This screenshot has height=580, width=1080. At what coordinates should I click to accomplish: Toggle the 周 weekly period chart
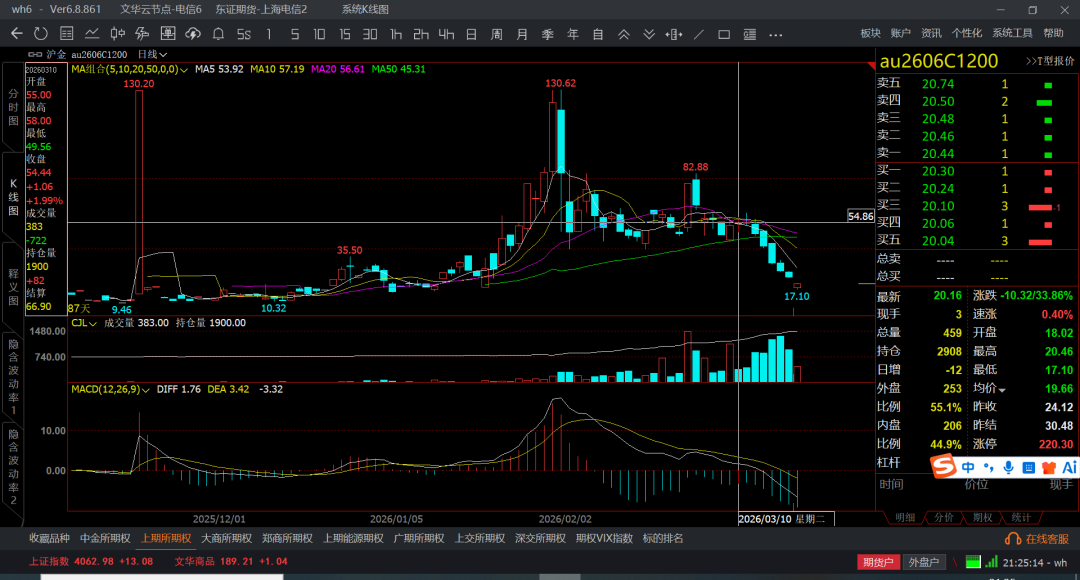pos(496,34)
